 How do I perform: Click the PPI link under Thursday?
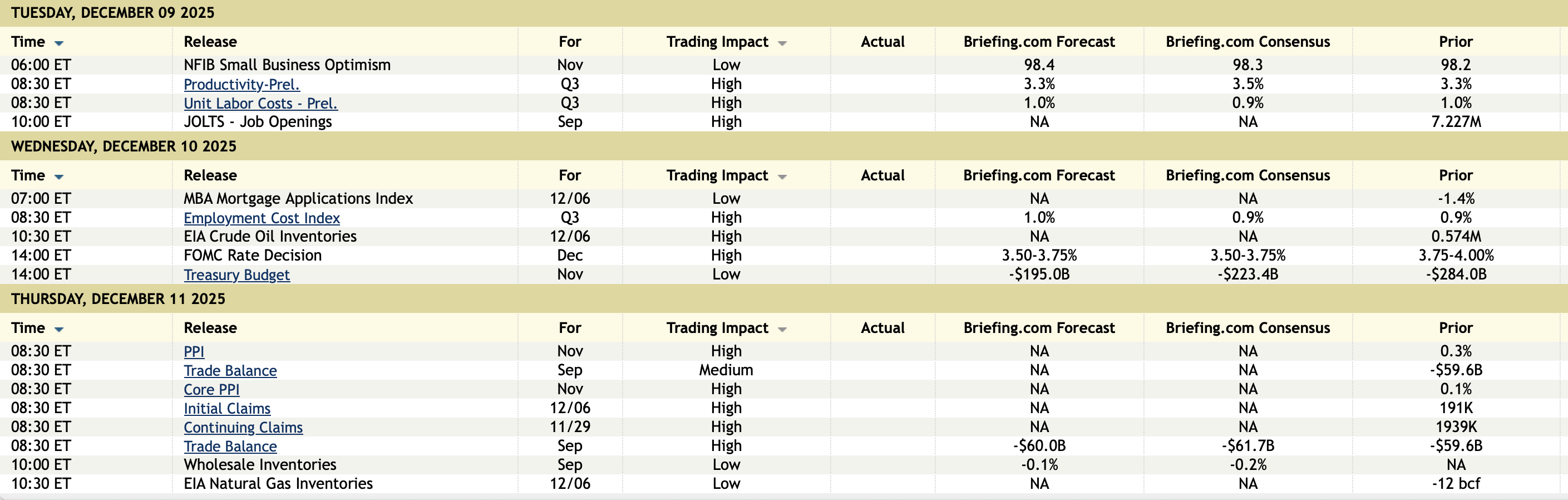tap(194, 351)
